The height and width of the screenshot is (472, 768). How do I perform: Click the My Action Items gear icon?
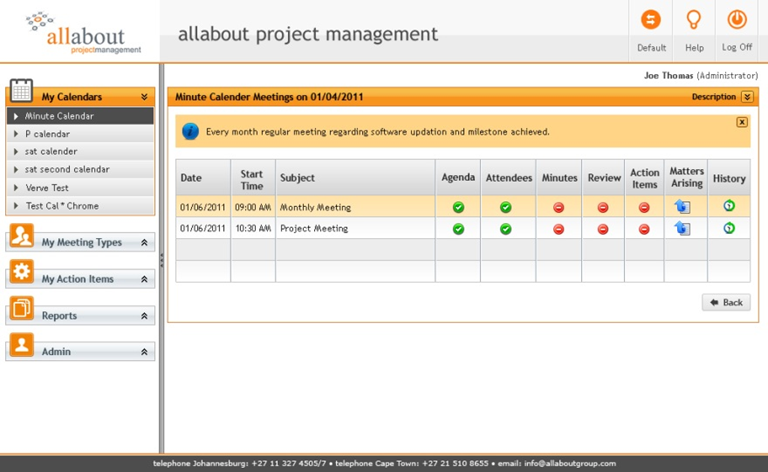(22, 271)
